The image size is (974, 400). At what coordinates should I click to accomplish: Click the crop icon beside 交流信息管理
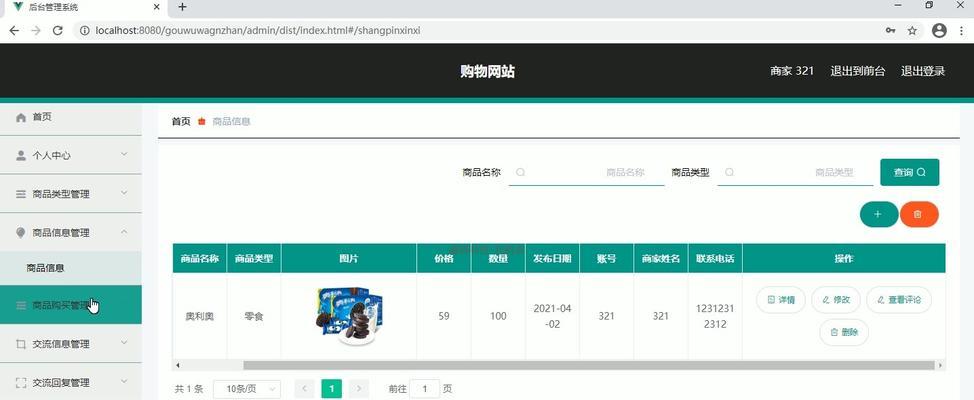click(20, 344)
